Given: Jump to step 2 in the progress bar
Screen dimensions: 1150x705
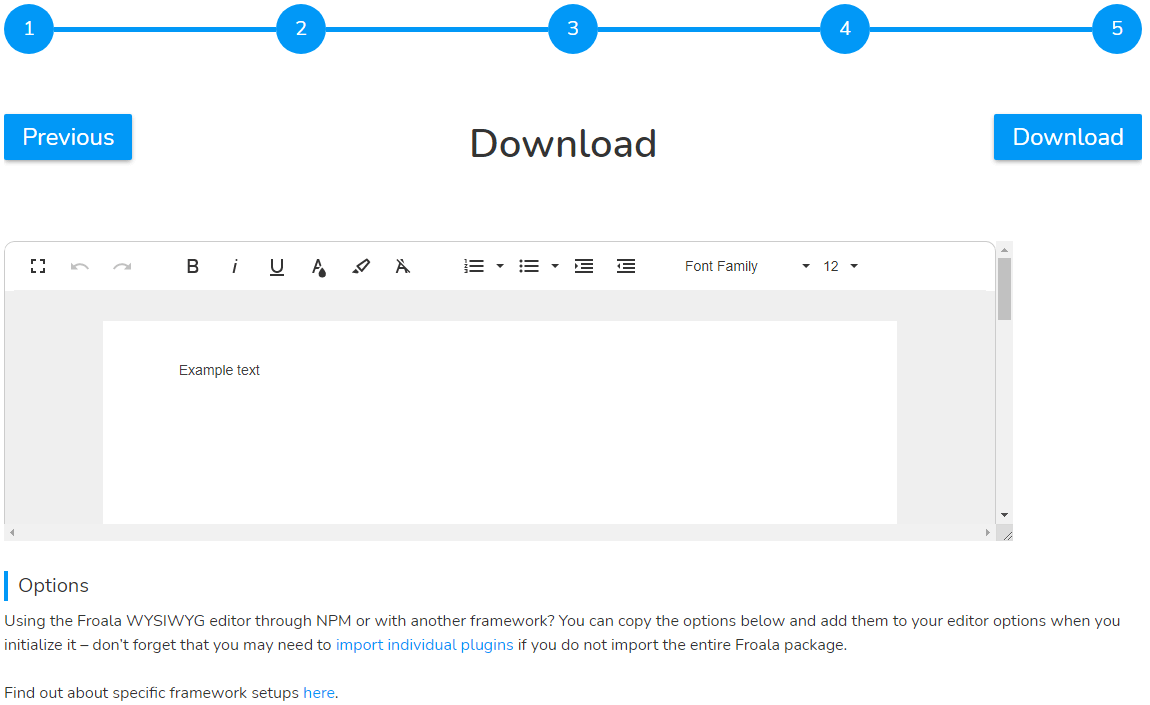Looking at the screenshot, I should pos(301,28).
